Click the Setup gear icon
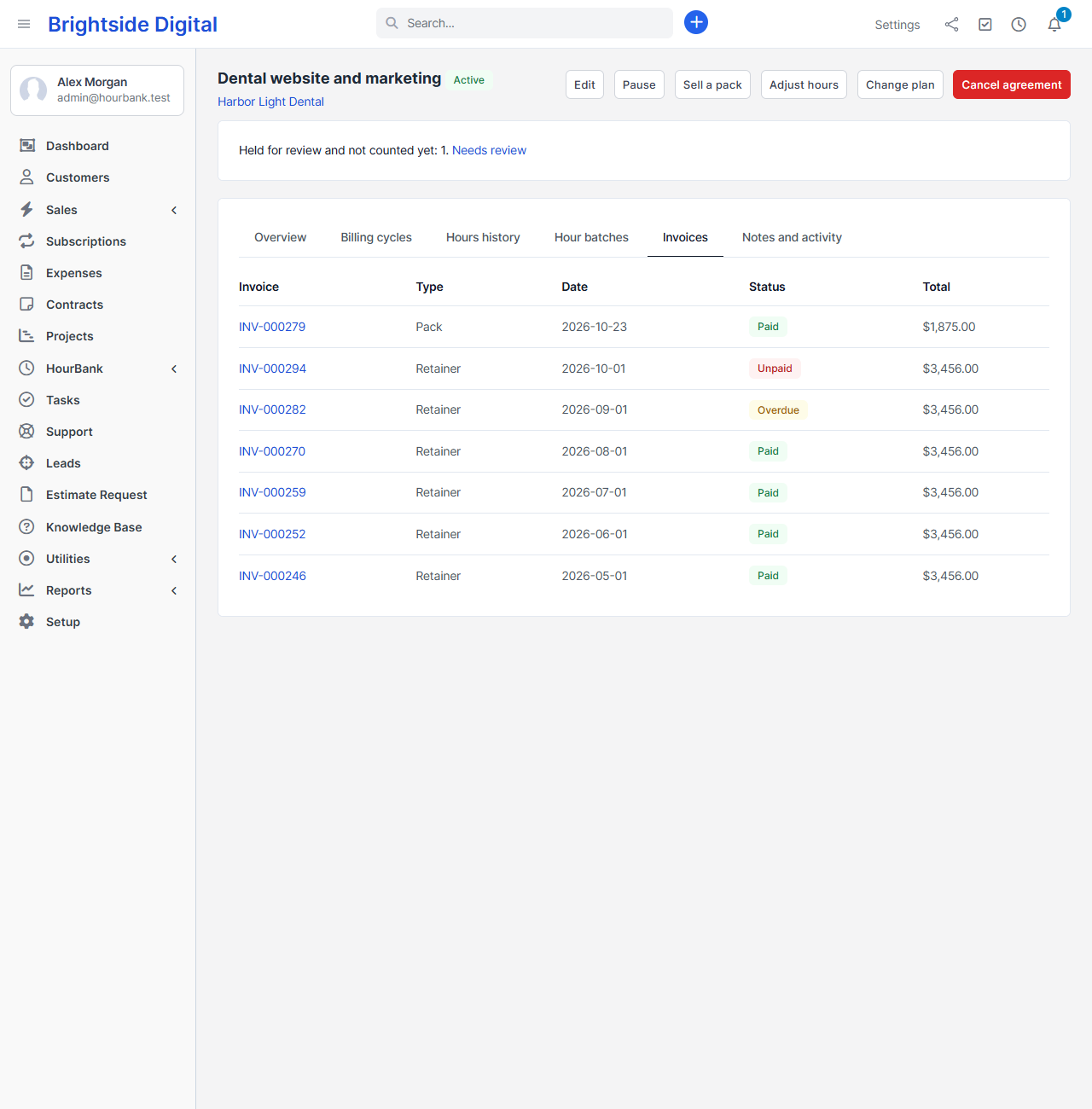The width and height of the screenshot is (1092, 1109). point(27,622)
